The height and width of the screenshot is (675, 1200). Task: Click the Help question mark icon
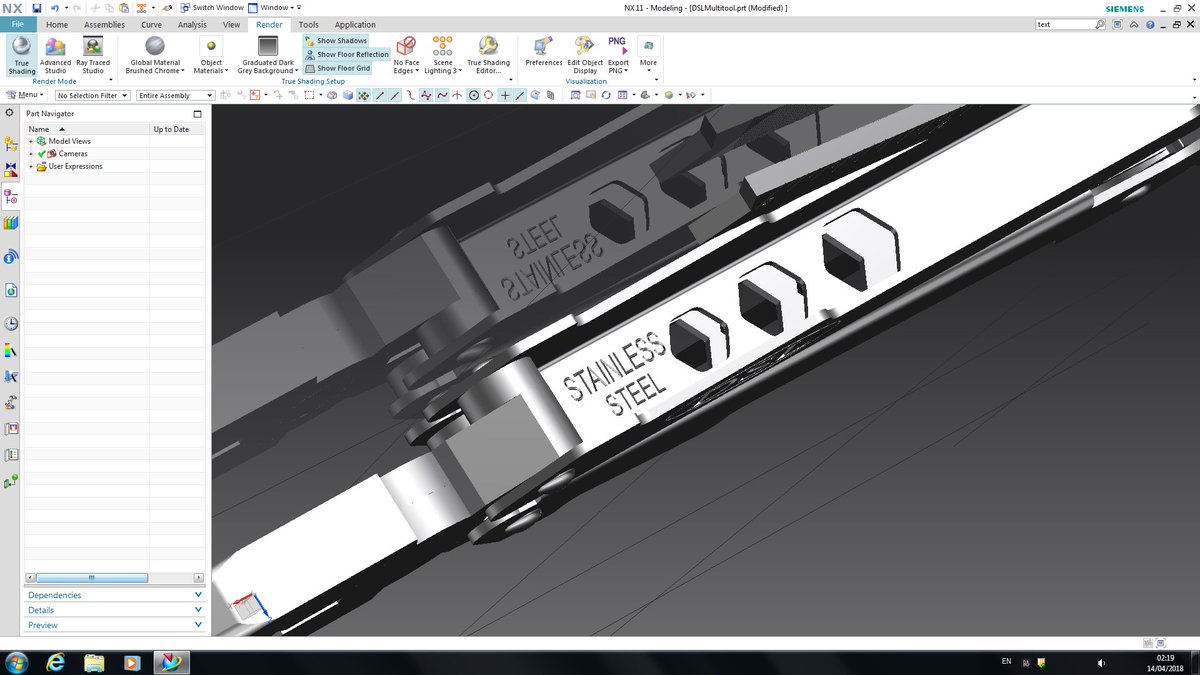[1150, 24]
